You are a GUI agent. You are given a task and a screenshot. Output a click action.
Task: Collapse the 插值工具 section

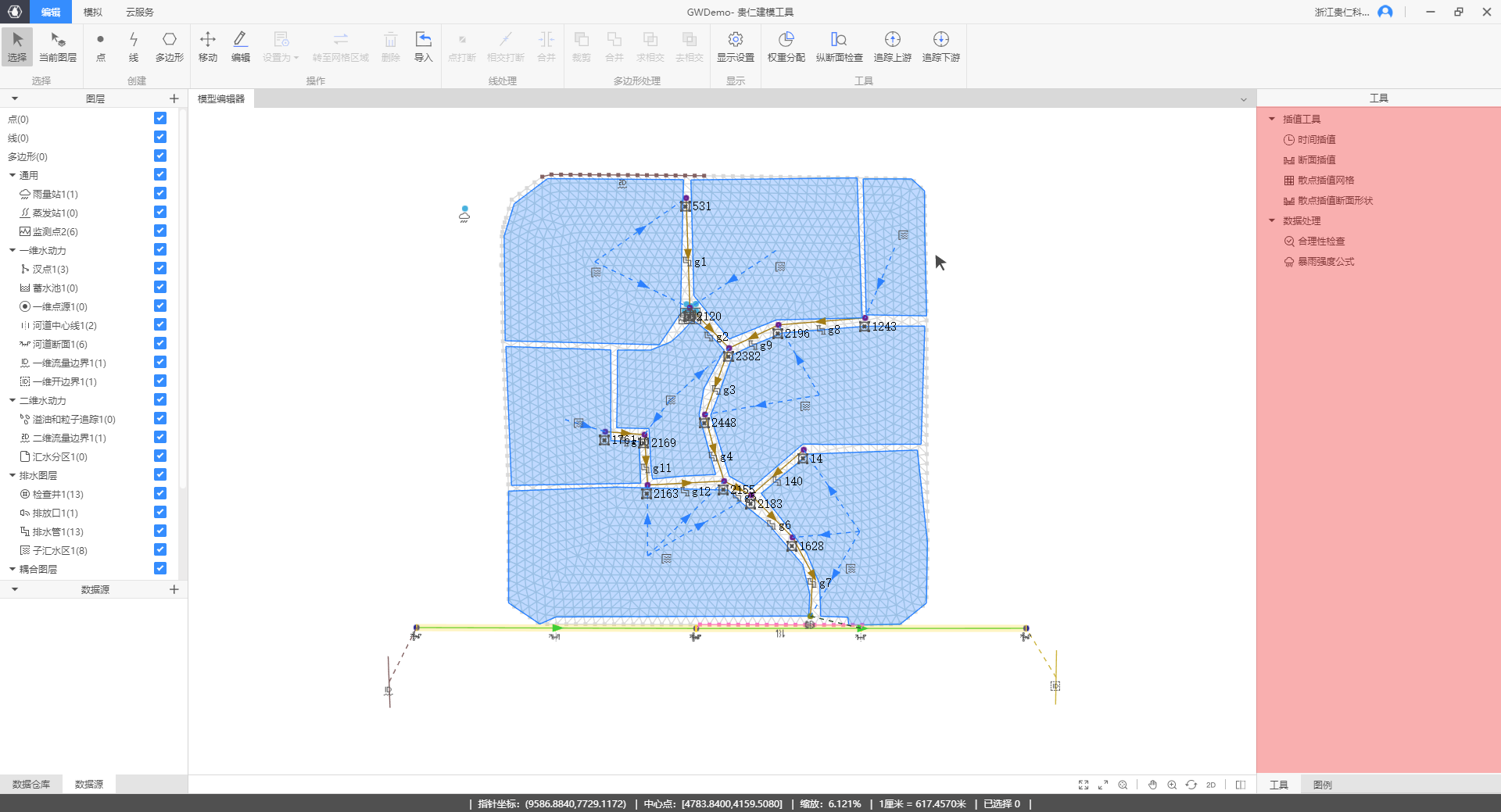point(1272,119)
